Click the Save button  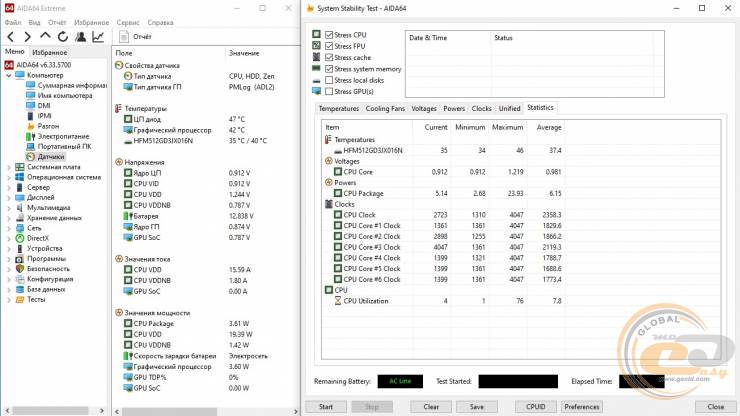[477, 407]
